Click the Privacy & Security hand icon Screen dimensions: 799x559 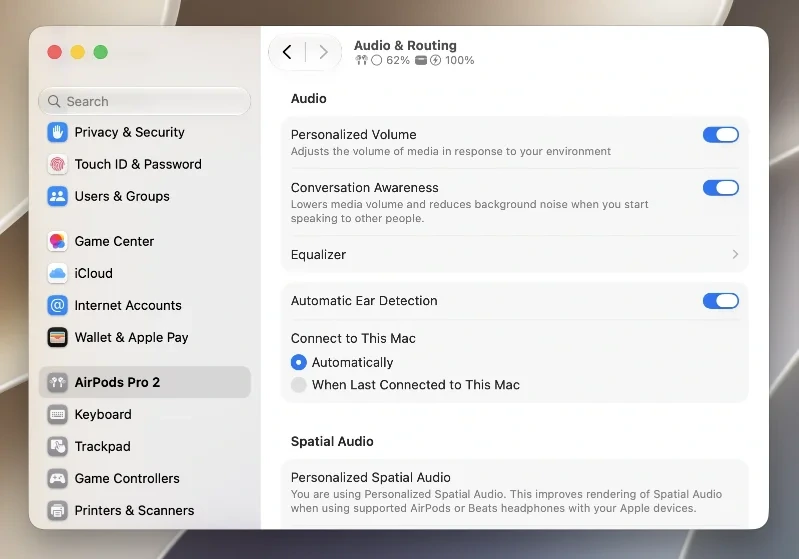pos(58,132)
